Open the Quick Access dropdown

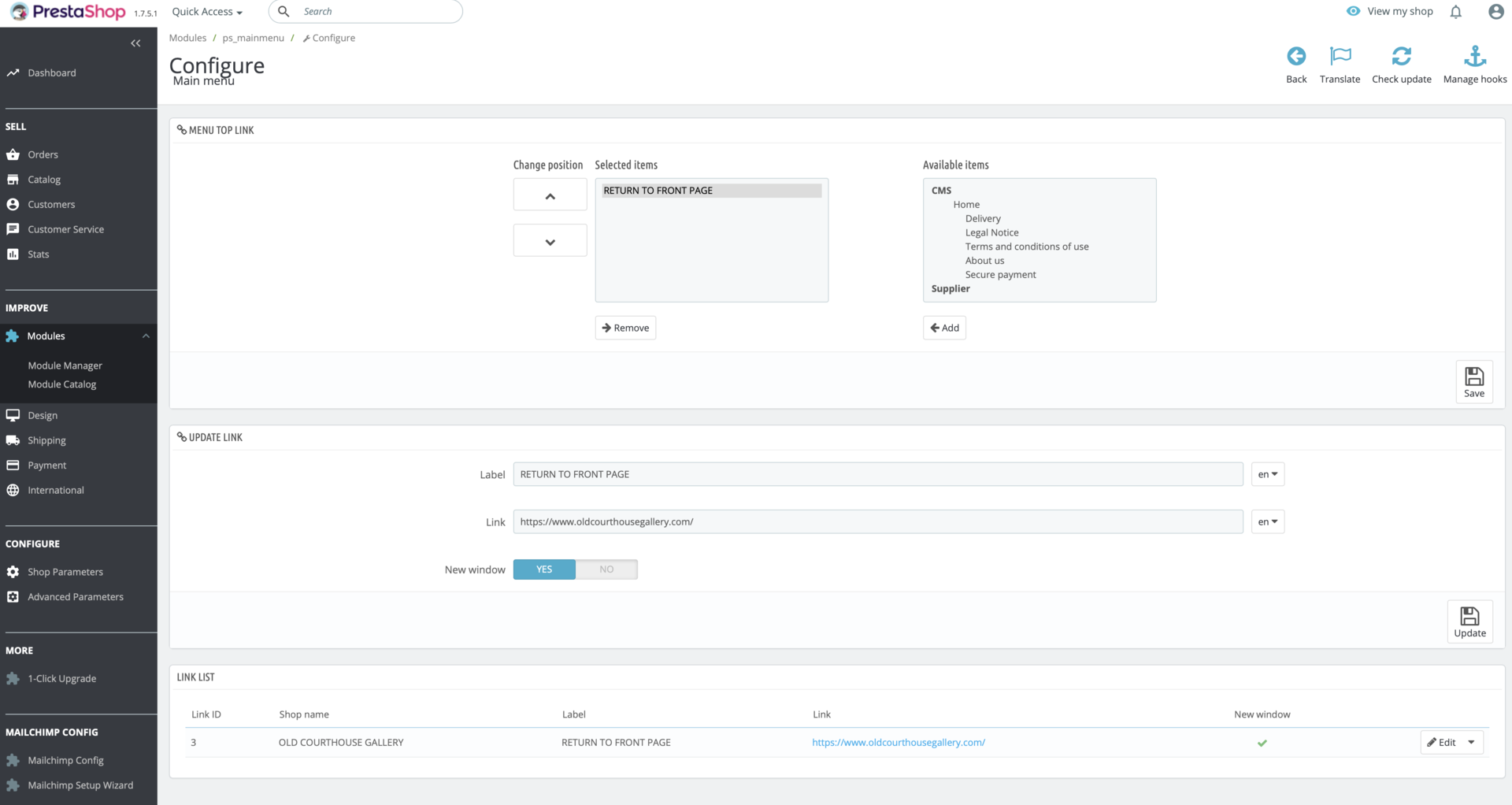(x=207, y=12)
